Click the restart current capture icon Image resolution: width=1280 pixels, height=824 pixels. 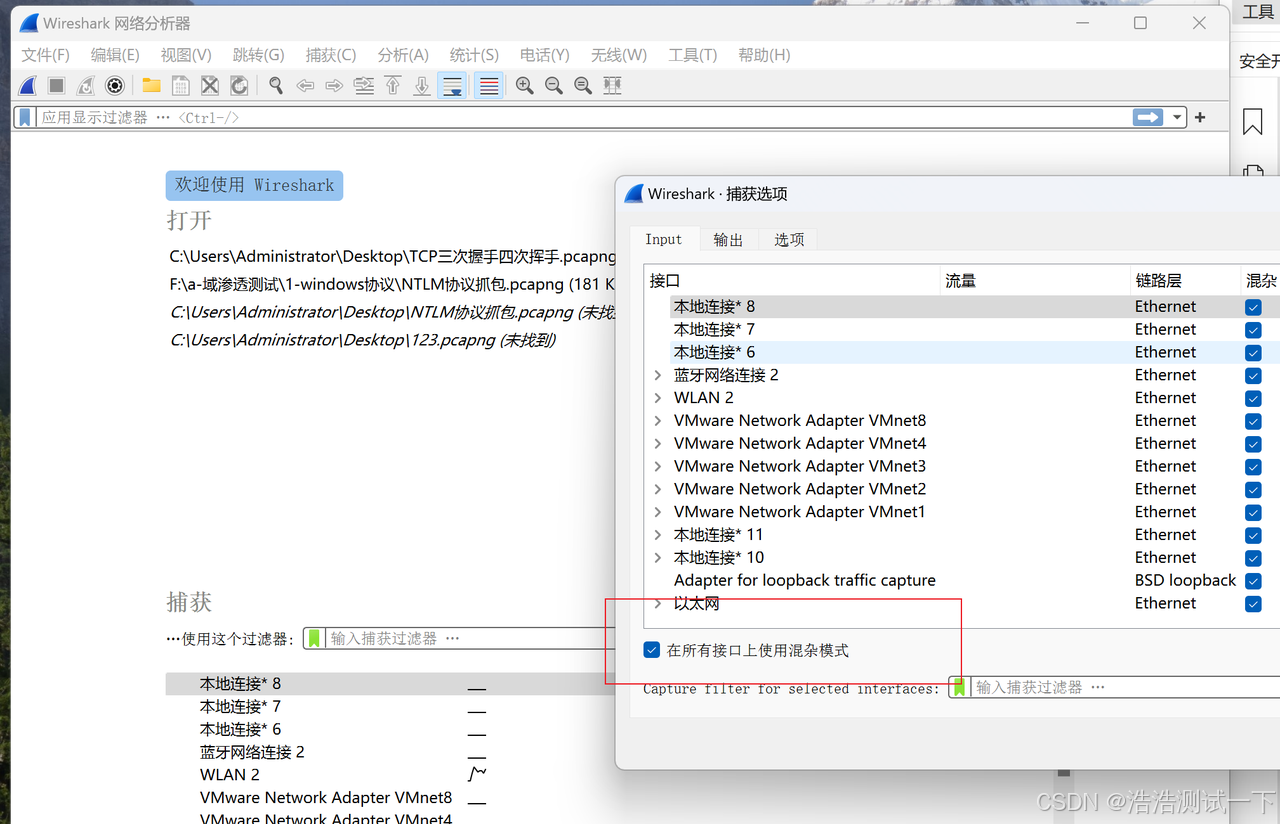(86, 86)
